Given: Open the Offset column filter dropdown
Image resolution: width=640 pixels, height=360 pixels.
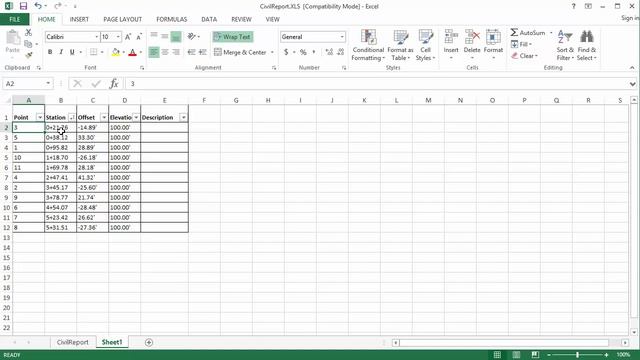Looking at the screenshot, I should (x=104, y=118).
